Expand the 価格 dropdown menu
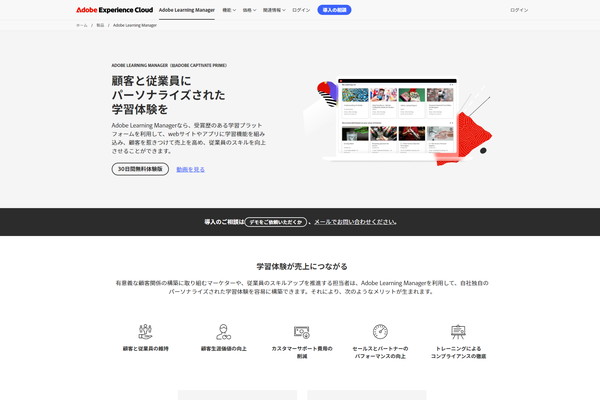This screenshot has height=400, width=600. click(x=249, y=10)
